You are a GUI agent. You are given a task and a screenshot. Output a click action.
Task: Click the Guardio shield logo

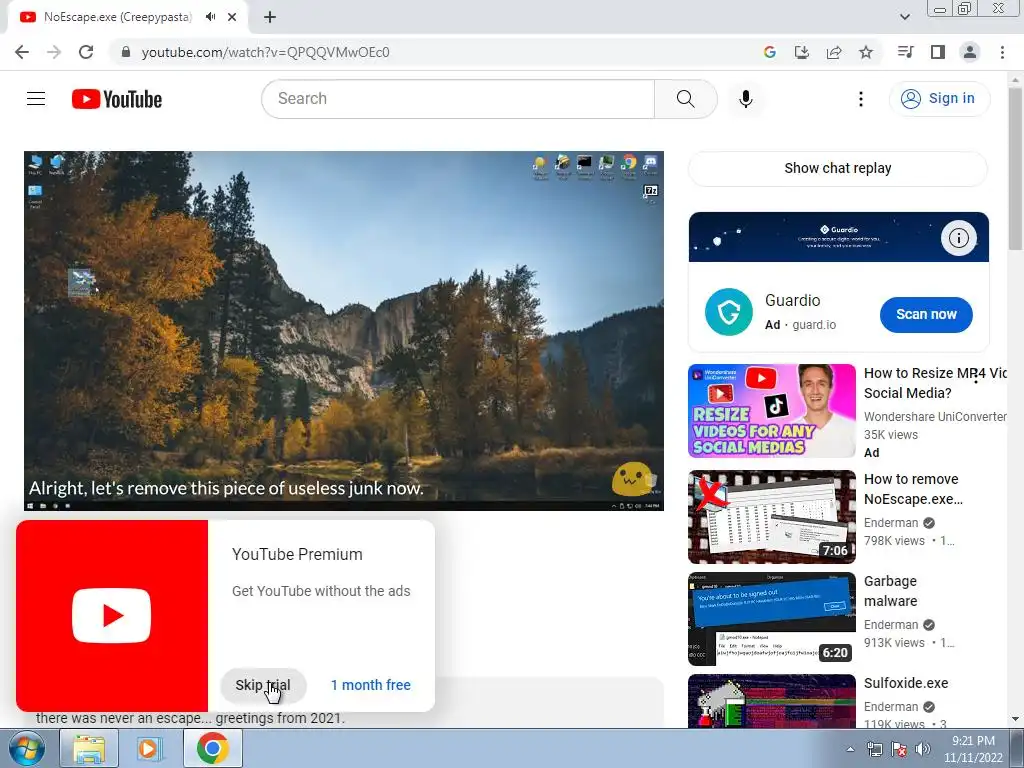(x=729, y=312)
